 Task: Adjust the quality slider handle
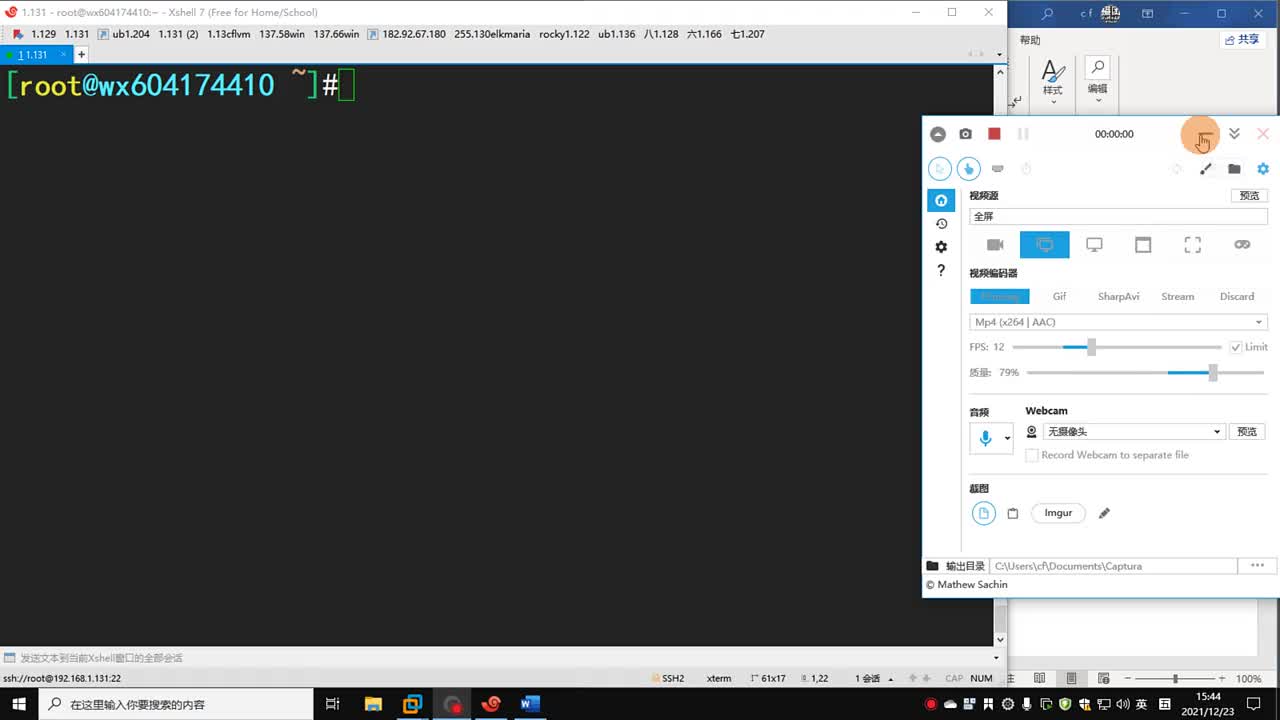click(1213, 373)
